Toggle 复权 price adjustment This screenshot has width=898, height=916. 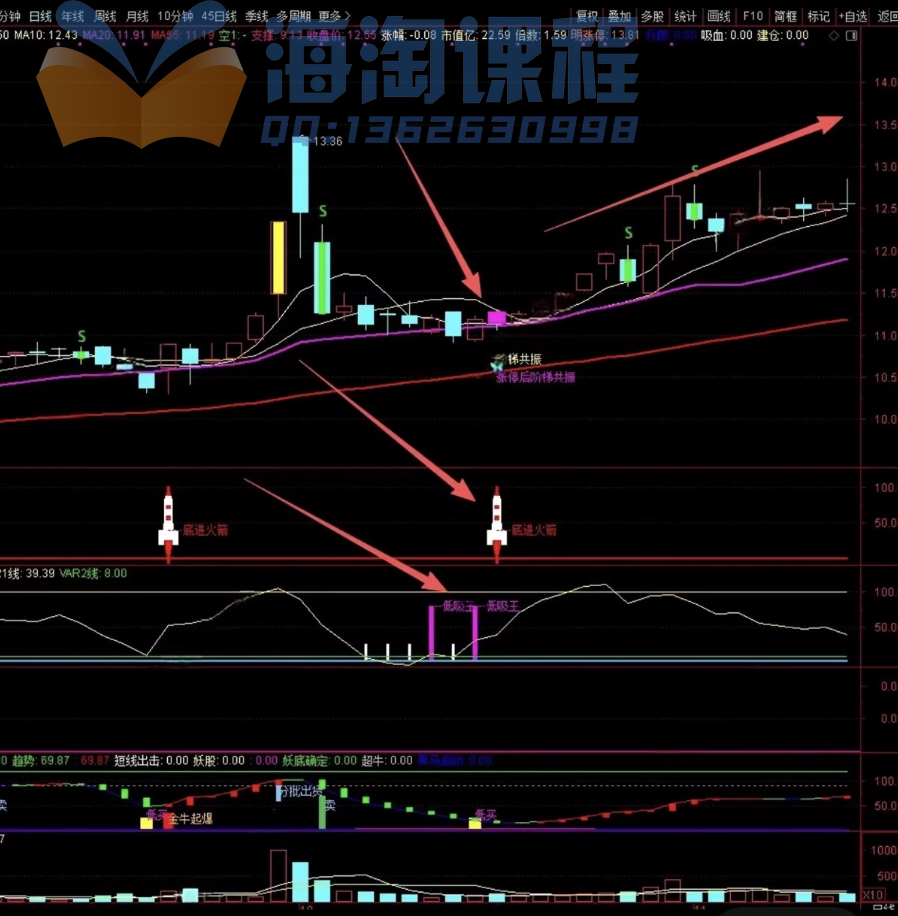click(587, 16)
